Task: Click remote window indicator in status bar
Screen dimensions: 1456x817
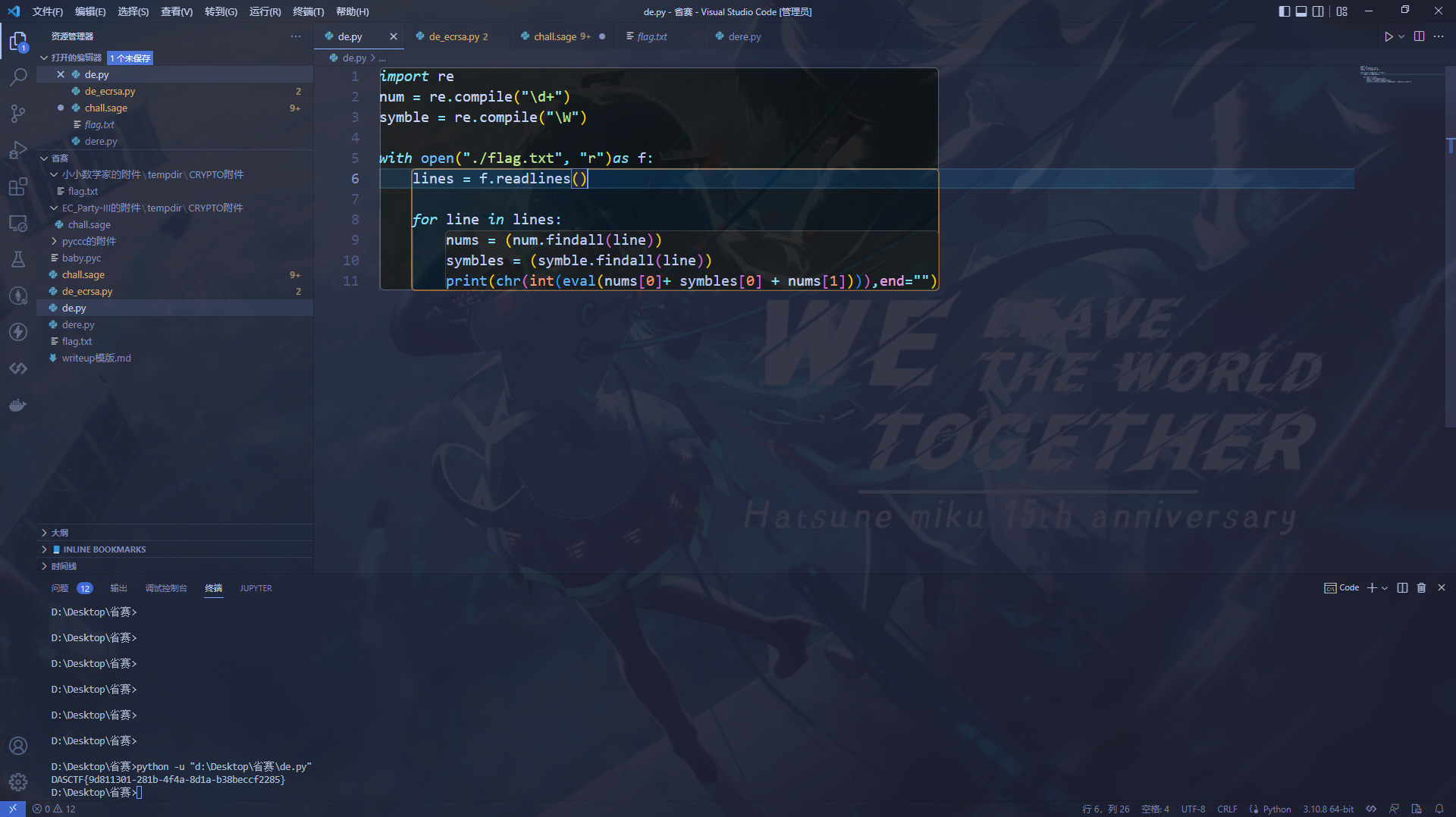Action: (x=12, y=809)
